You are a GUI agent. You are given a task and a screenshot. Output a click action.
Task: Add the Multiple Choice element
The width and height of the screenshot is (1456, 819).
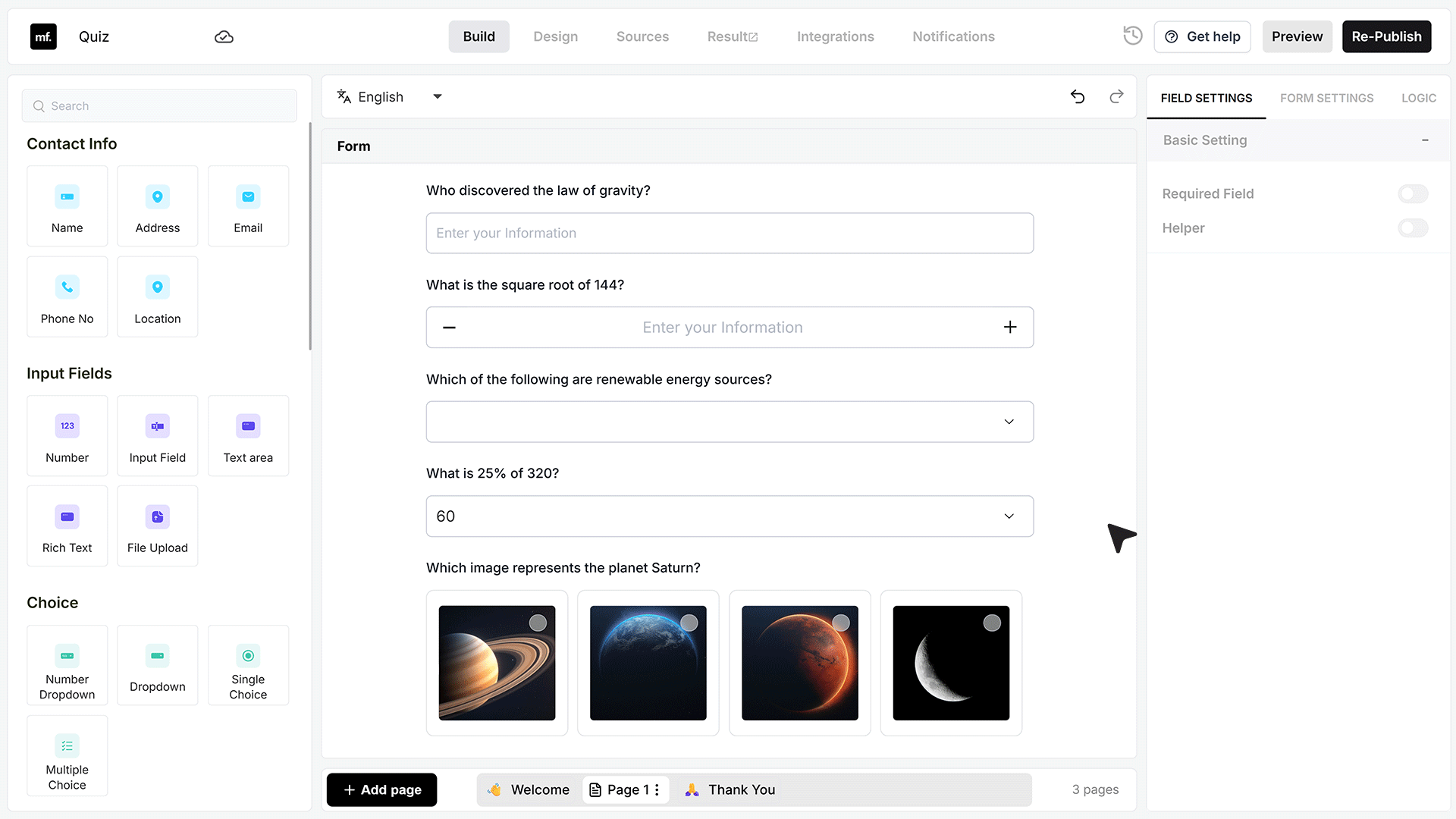point(67,756)
